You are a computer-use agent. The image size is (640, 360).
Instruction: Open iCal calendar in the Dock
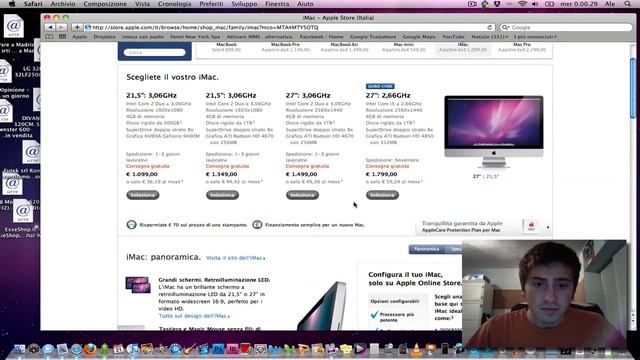tap(118, 349)
